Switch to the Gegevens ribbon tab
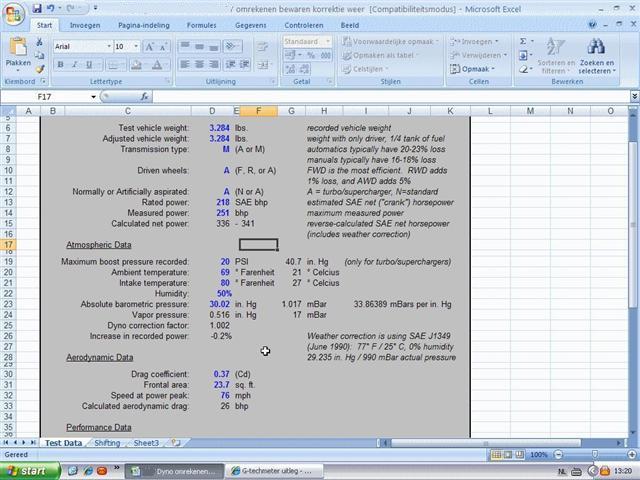The height and width of the screenshot is (480, 640). coord(250,25)
